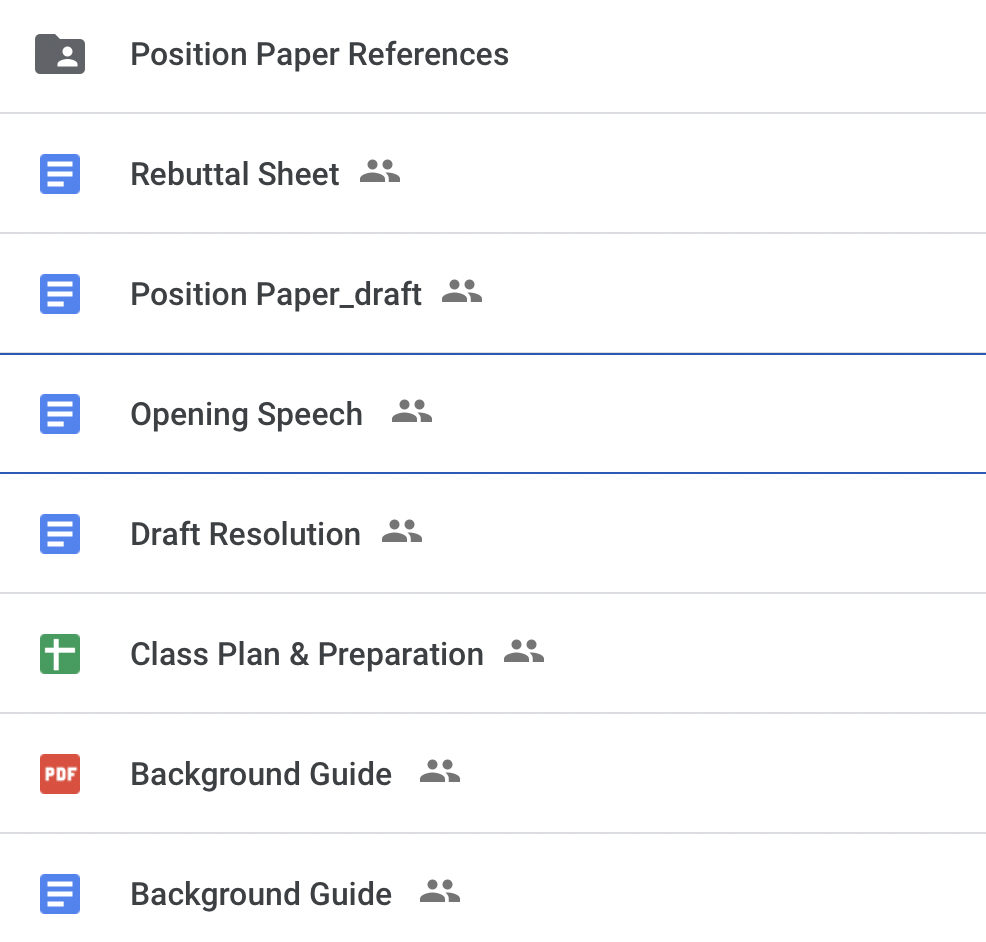Click the shared icon beside Draft Resolution
Viewport: 986px width, 942px height.
coord(402,532)
